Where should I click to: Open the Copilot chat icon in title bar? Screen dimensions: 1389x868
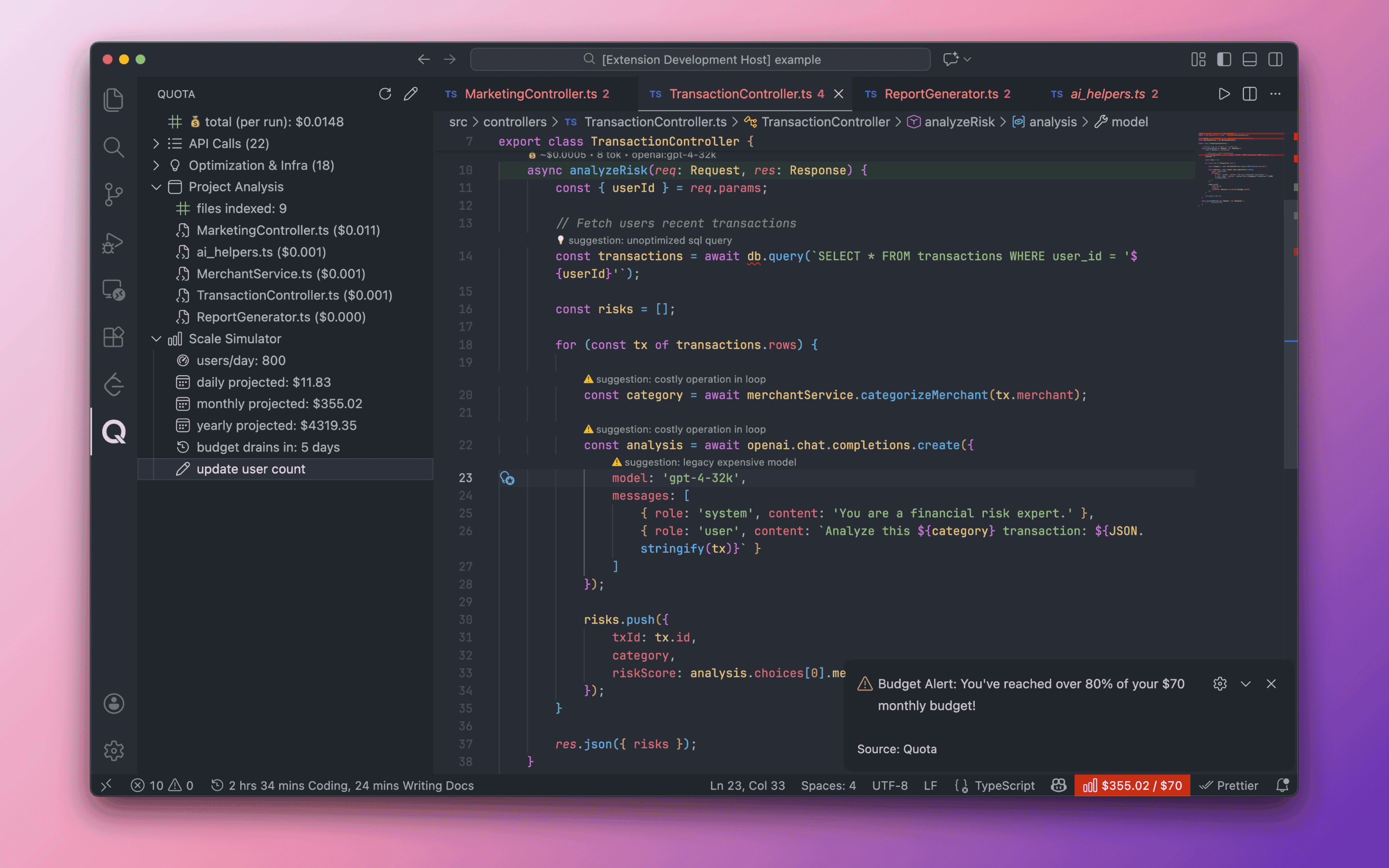click(x=951, y=59)
